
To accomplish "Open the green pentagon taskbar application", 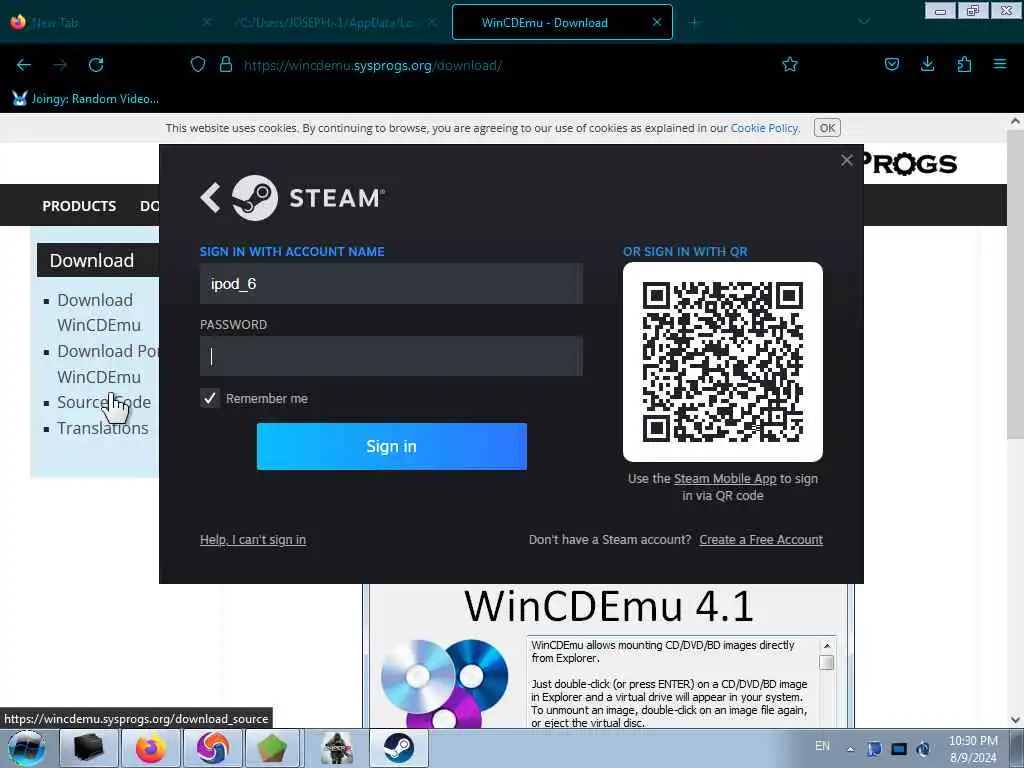I will click(x=273, y=748).
